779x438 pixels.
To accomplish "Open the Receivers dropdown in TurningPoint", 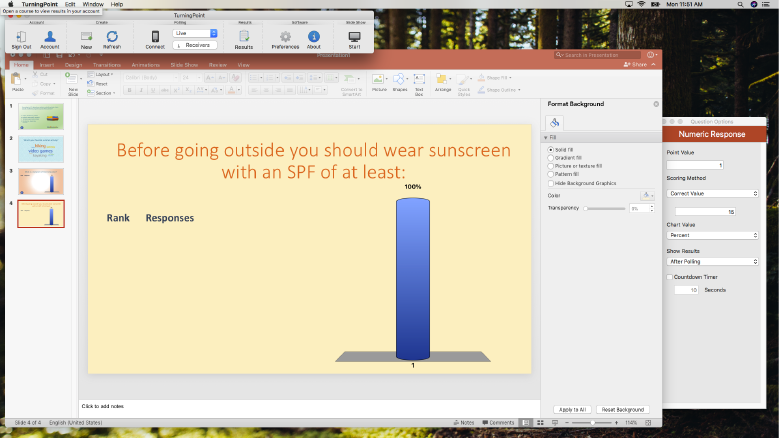I will (195, 45).
